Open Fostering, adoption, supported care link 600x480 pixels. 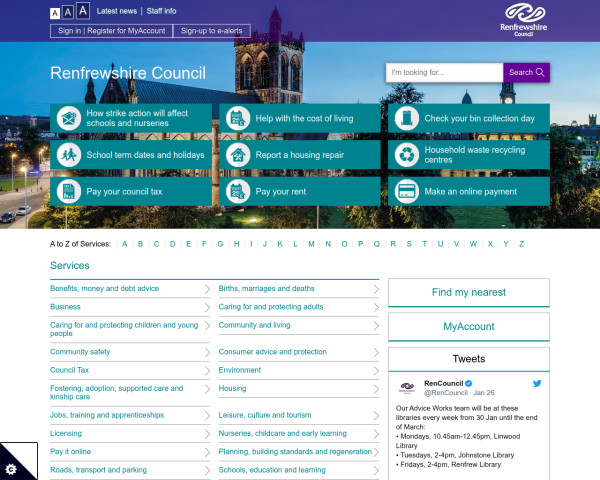[117, 392]
